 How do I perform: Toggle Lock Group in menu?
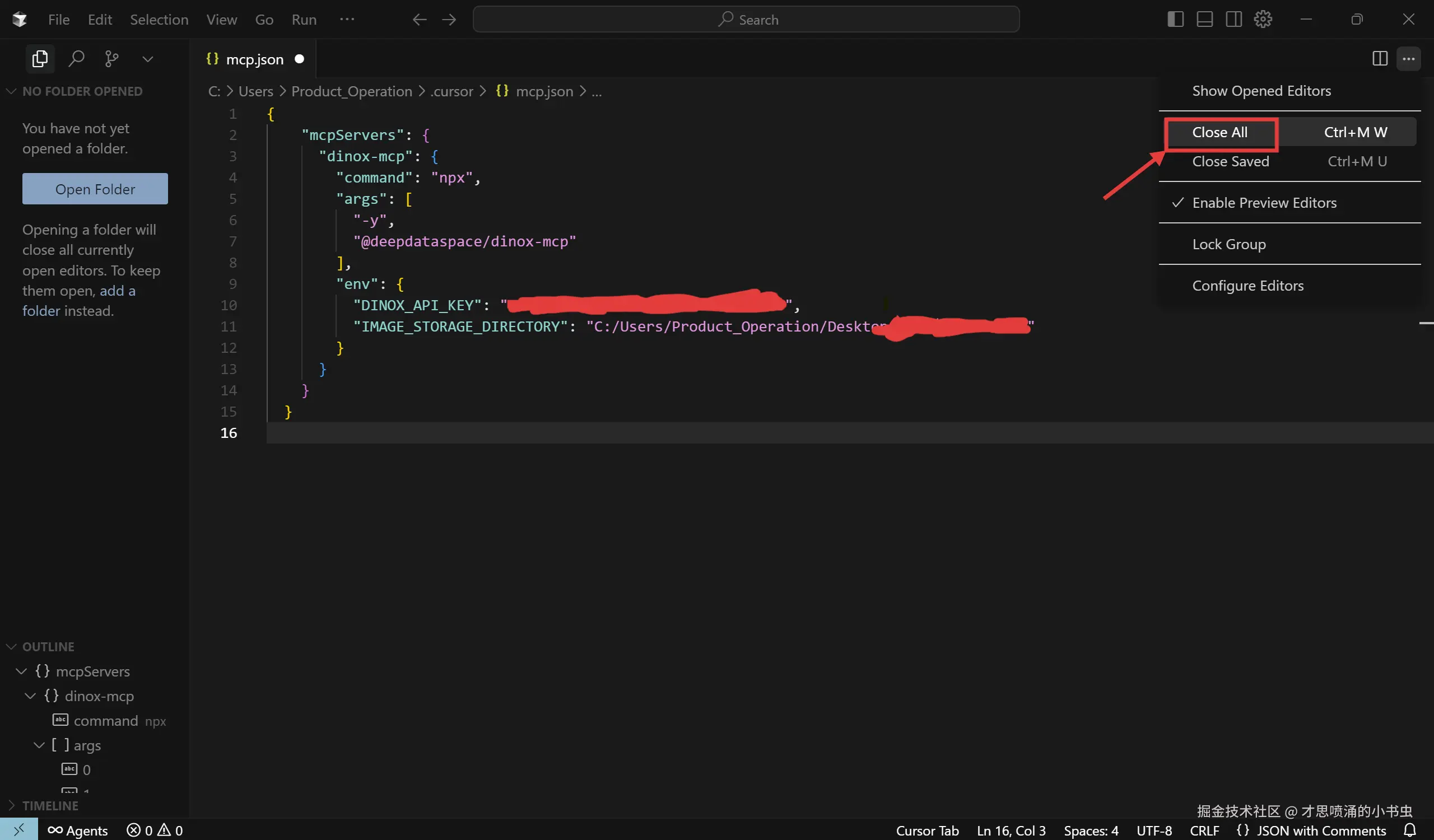click(1228, 245)
